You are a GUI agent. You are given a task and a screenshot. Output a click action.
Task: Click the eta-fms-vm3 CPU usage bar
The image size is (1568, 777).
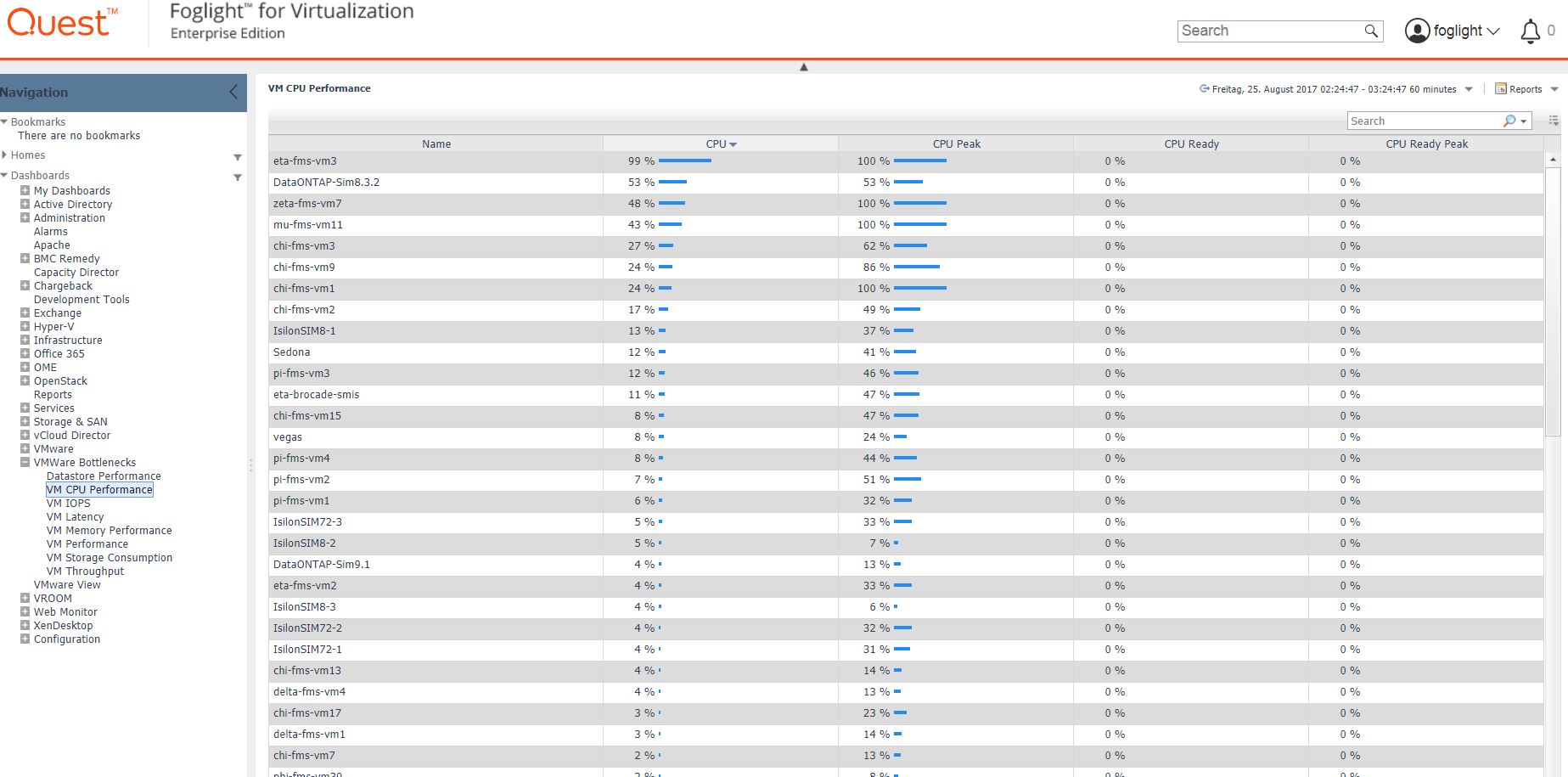(x=685, y=160)
